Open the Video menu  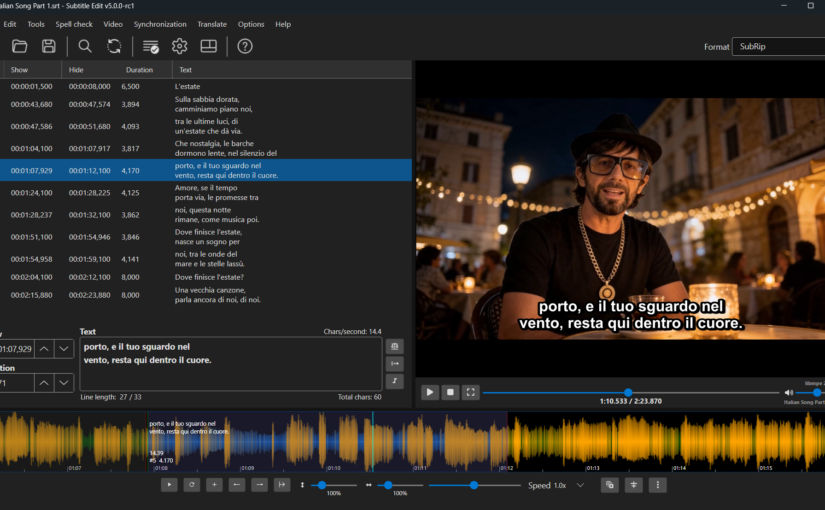(113, 24)
